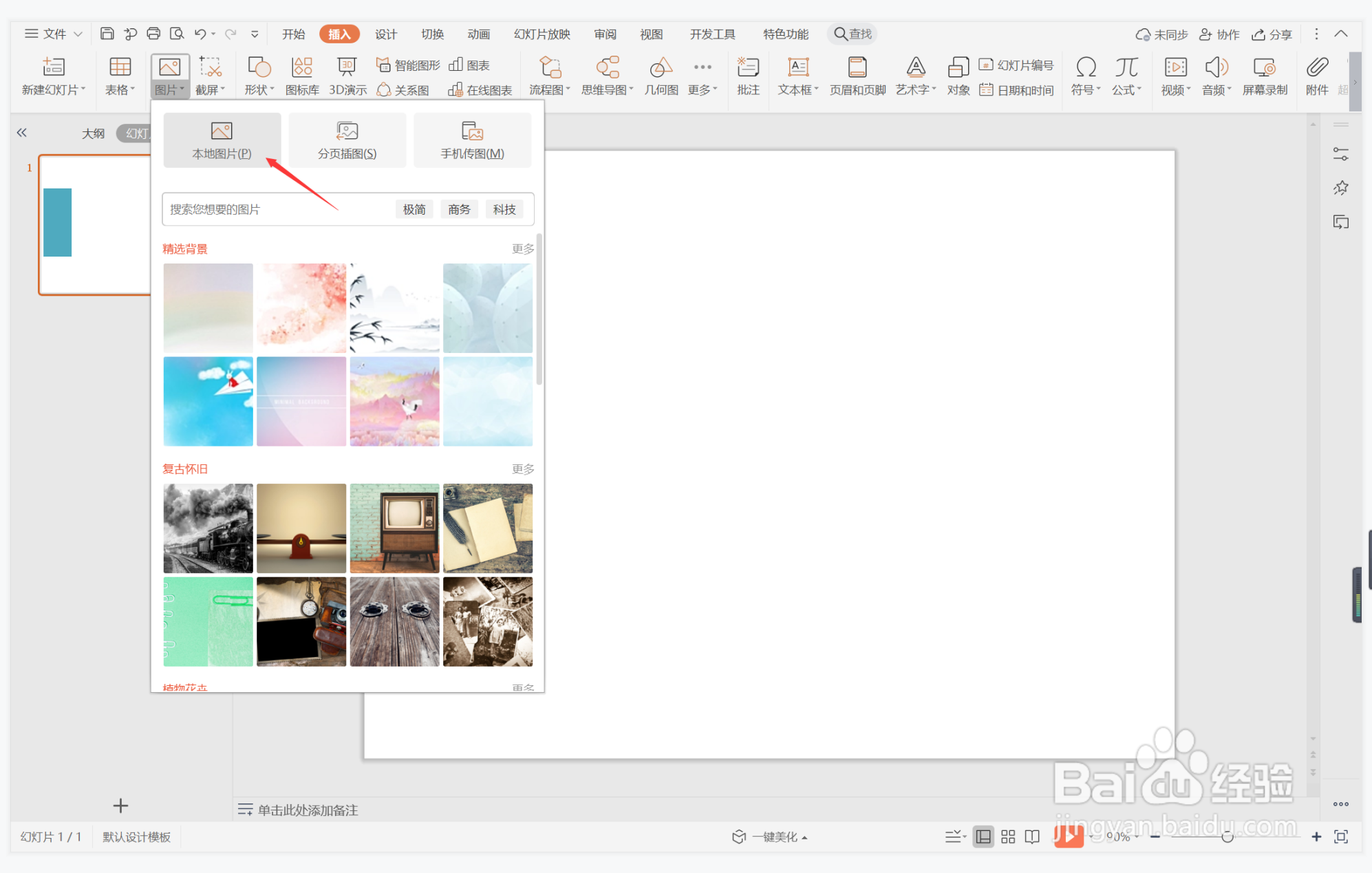Click the 商务 search tag
Image resolution: width=1372 pixels, height=873 pixels.
pyautogui.click(x=459, y=209)
